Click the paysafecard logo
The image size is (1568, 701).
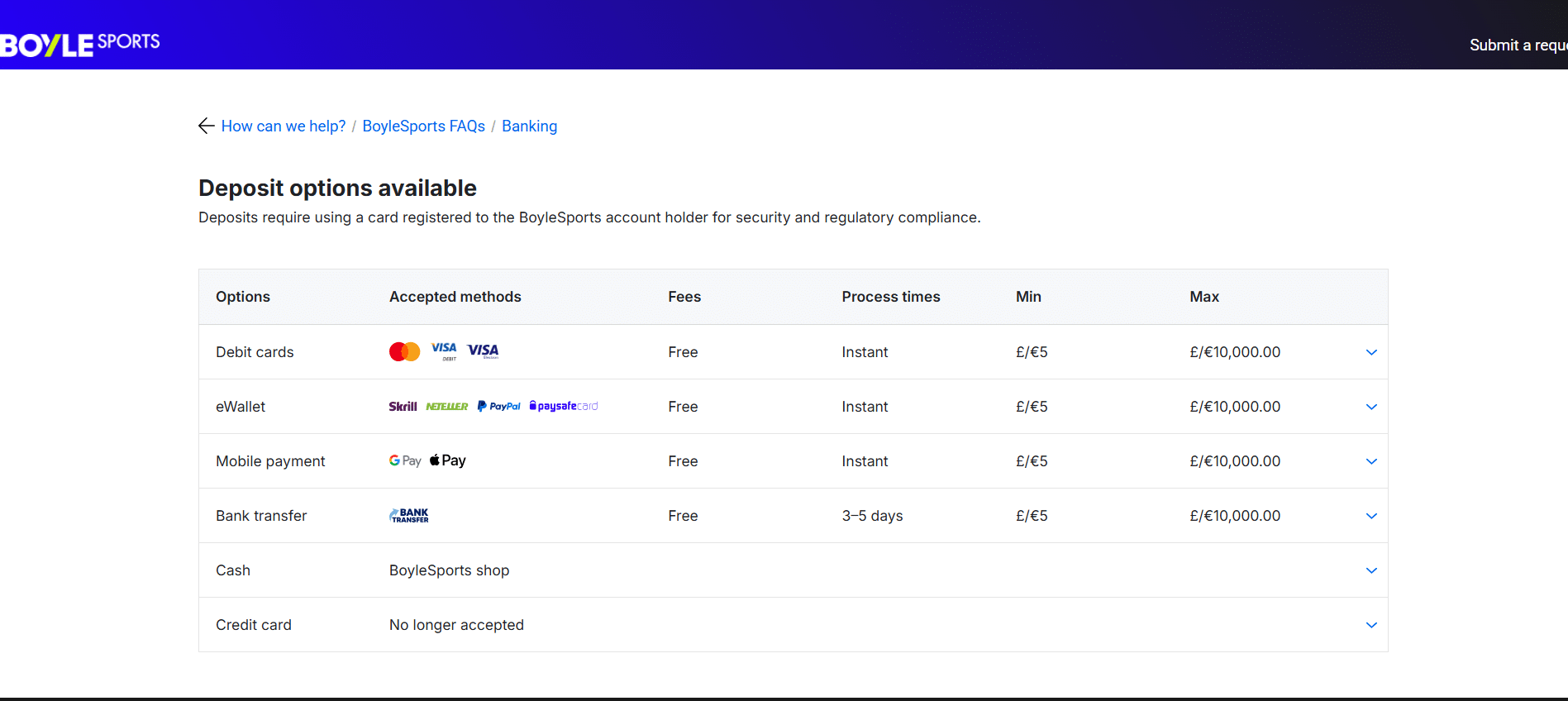point(564,406)
